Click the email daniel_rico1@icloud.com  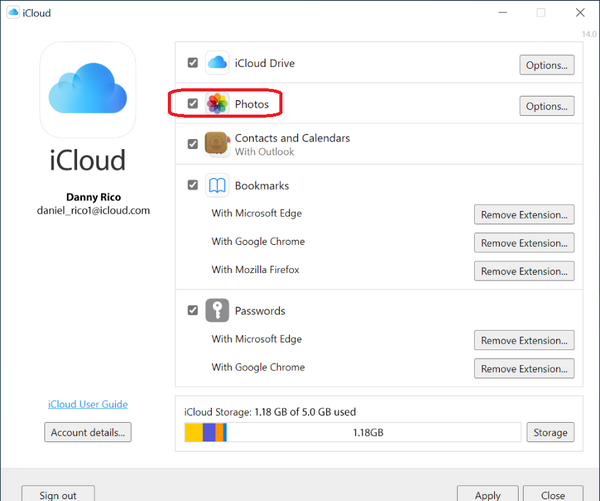[93, 211]
